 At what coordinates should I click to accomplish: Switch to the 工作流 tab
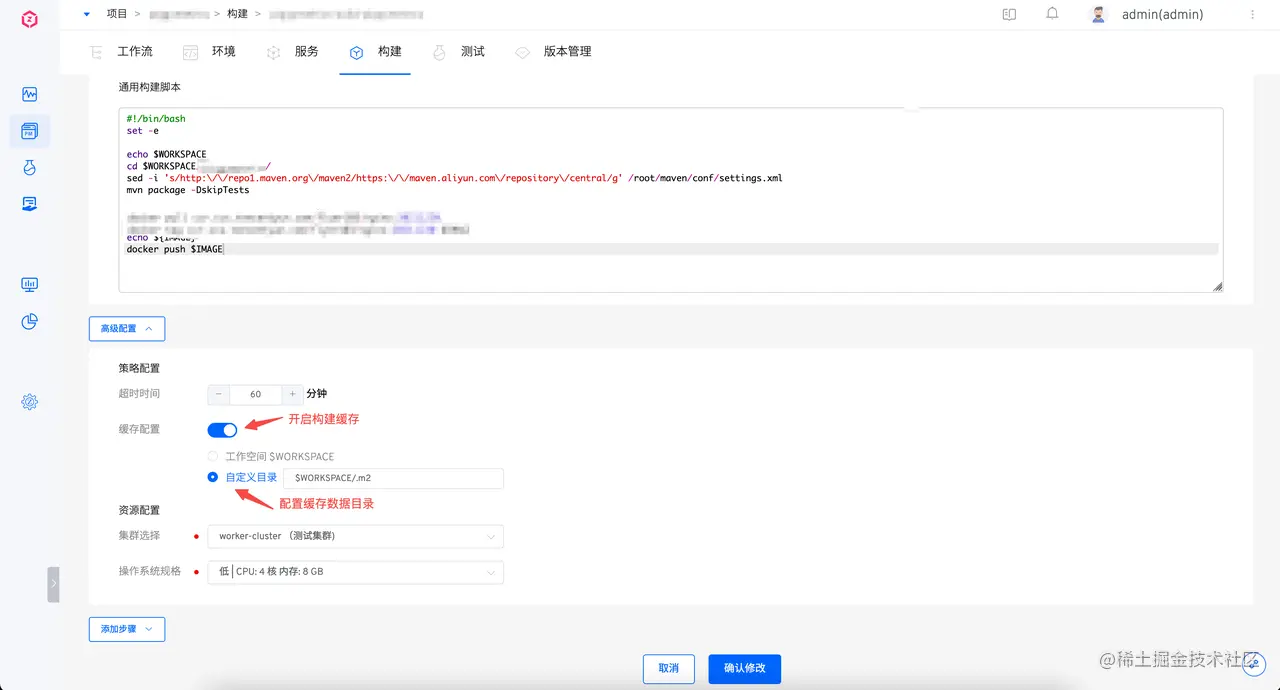122,52
